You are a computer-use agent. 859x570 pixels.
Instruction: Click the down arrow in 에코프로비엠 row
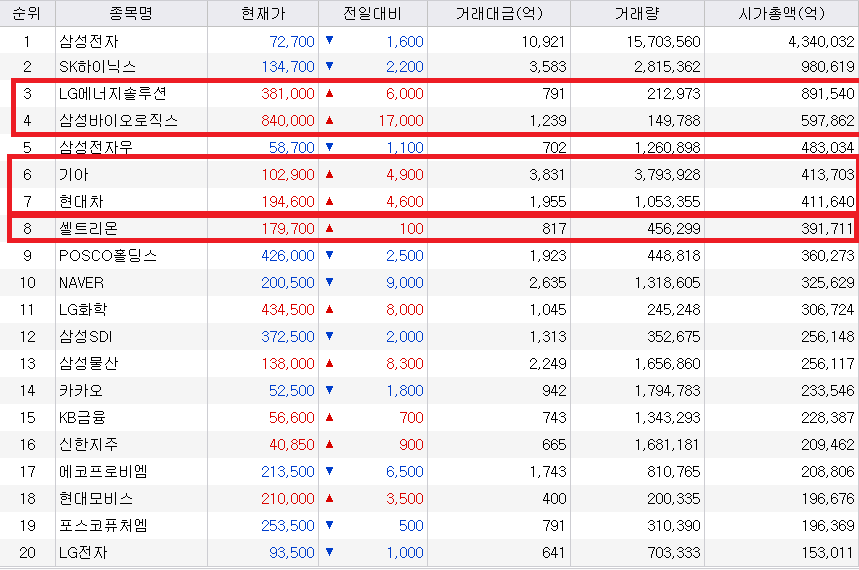(x=329, y=471)
